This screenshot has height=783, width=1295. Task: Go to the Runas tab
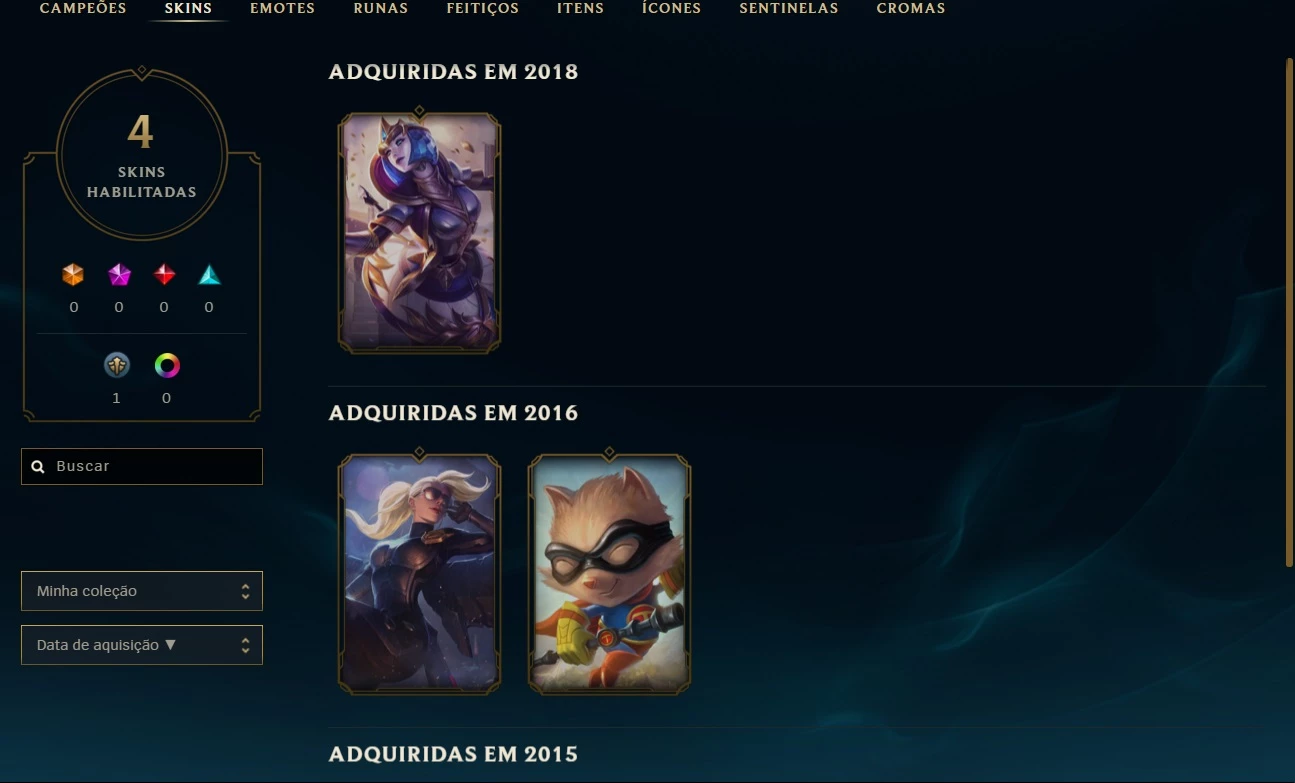point(381,8)
